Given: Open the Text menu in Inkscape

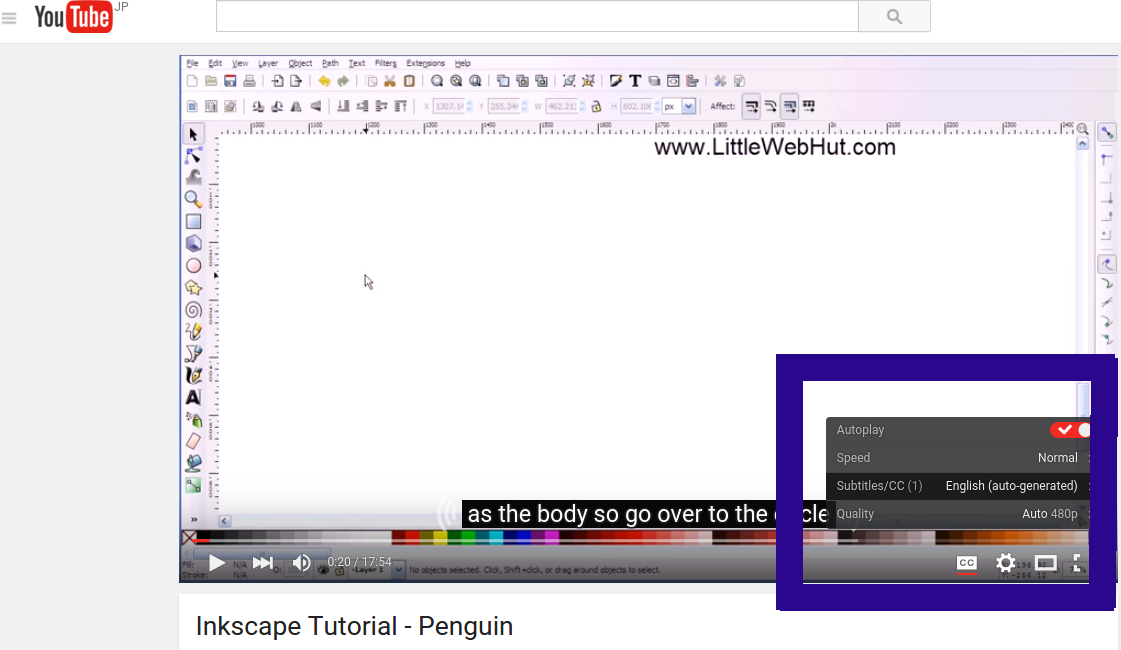Looking at the screenshot, I should (357, 63).
